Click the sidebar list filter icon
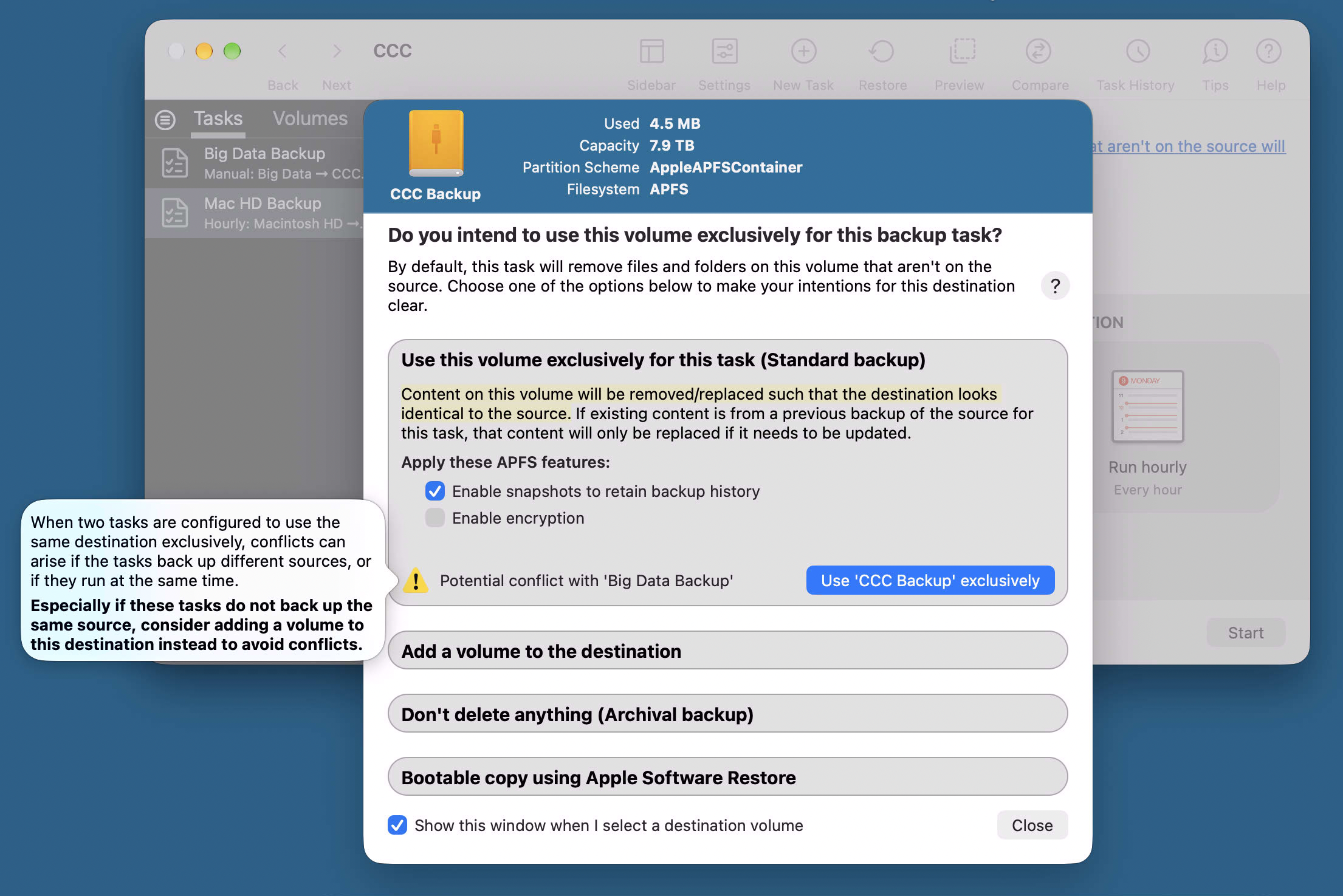 click(x=165, y=120)
